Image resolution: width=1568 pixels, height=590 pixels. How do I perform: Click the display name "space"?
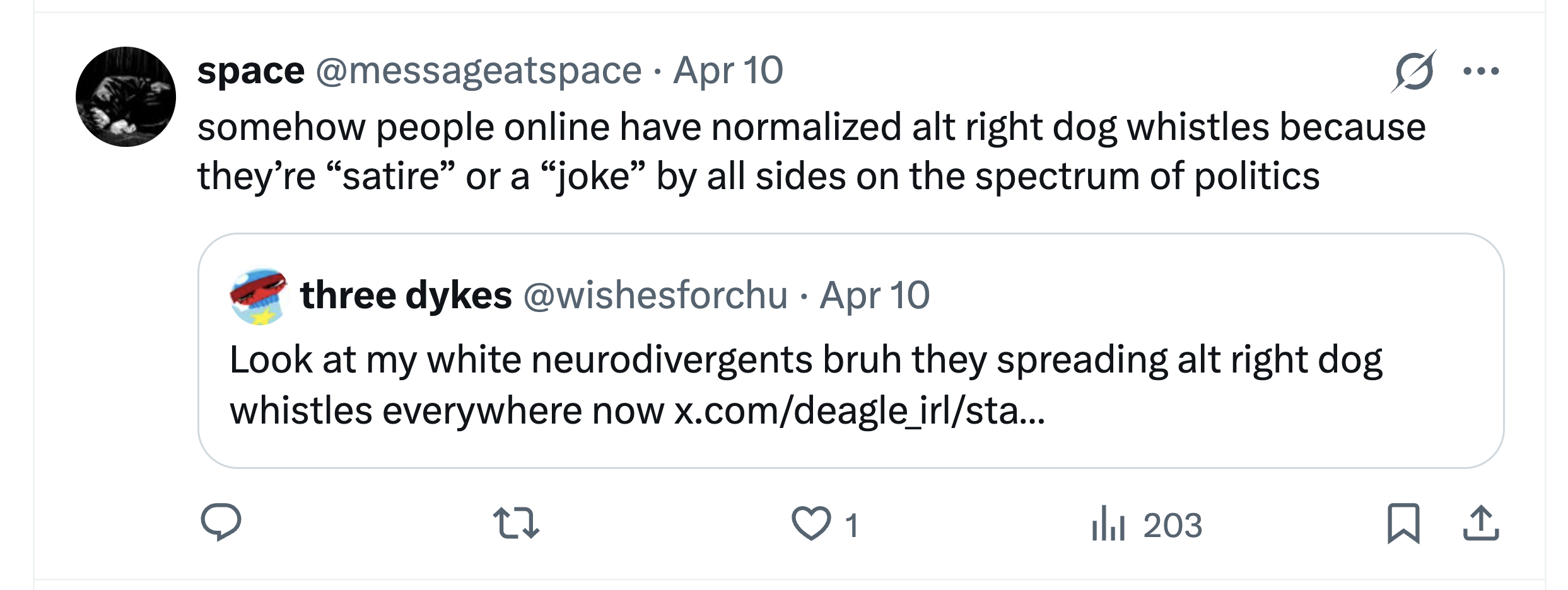(x=251, y=70)
